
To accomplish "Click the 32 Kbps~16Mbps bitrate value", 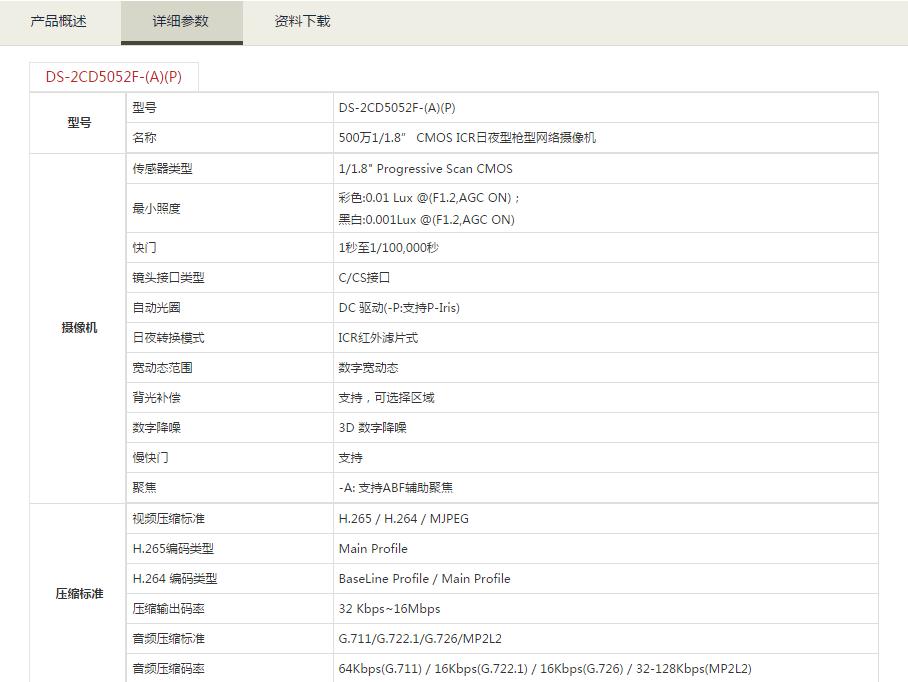I will point(389,608).
